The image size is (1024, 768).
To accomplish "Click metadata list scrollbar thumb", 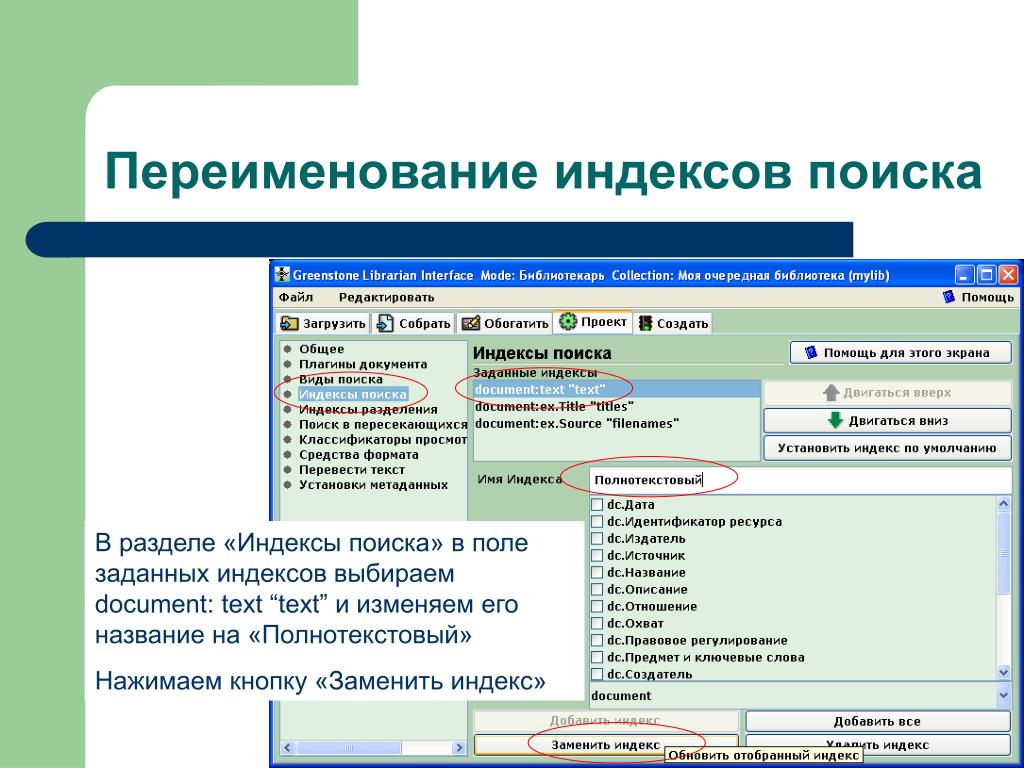I will point(1004,552).
